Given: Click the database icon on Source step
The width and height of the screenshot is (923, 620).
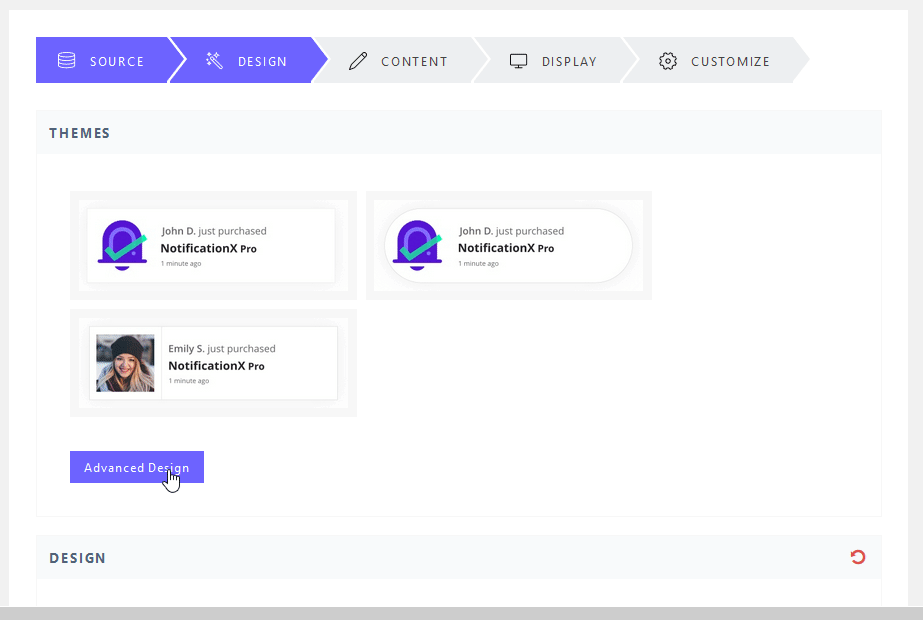Looking at the screenshot, I should (67, 61).
